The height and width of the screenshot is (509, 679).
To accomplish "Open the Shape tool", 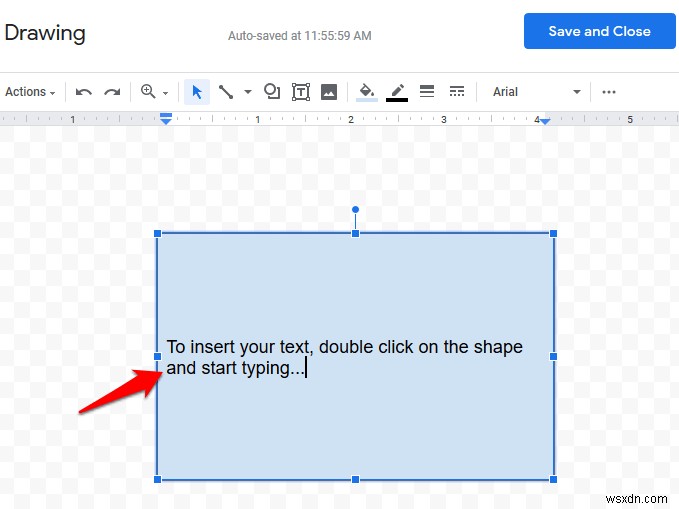I will click(272, 91).
